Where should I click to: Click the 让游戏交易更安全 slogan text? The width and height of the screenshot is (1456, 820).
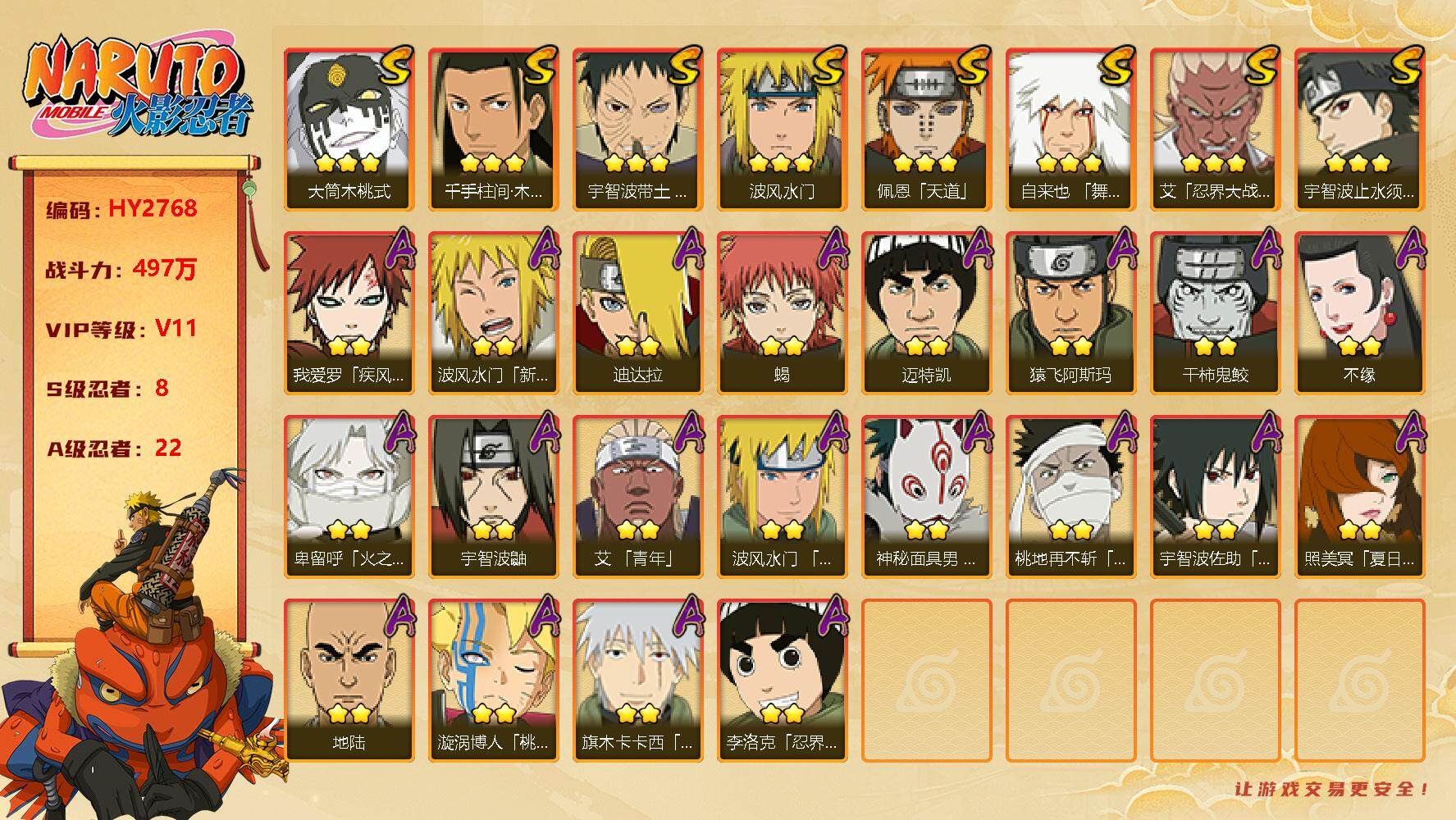[x=1333, y=790]
